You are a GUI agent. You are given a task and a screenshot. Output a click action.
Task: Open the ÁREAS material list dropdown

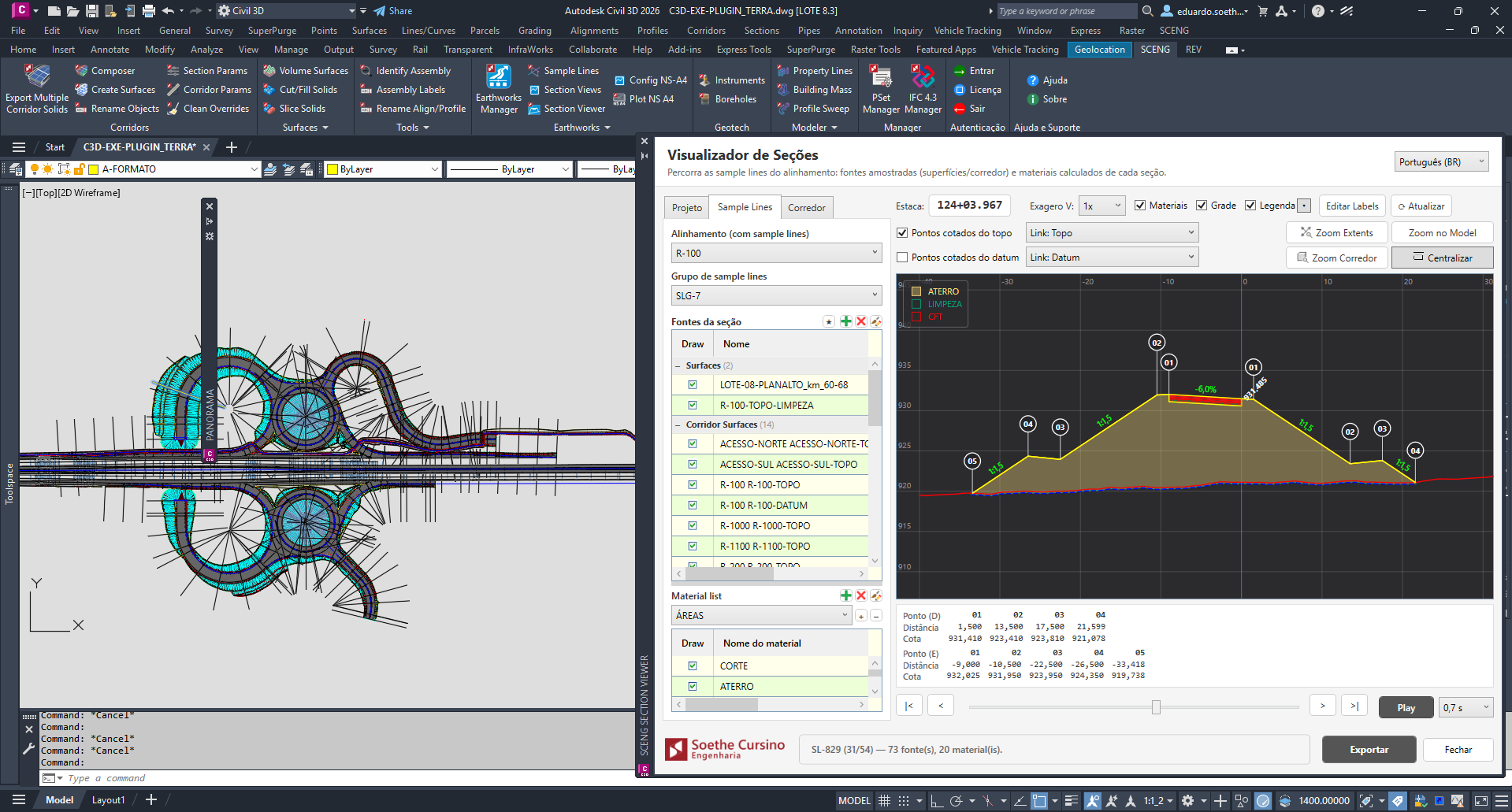[761, 615]
